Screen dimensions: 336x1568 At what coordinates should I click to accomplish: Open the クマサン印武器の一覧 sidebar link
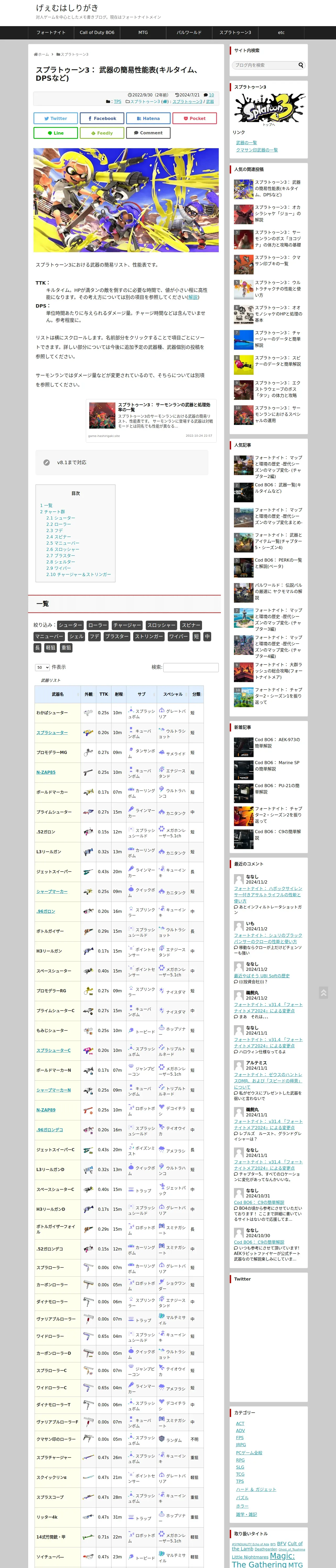(x=257, y=150)
